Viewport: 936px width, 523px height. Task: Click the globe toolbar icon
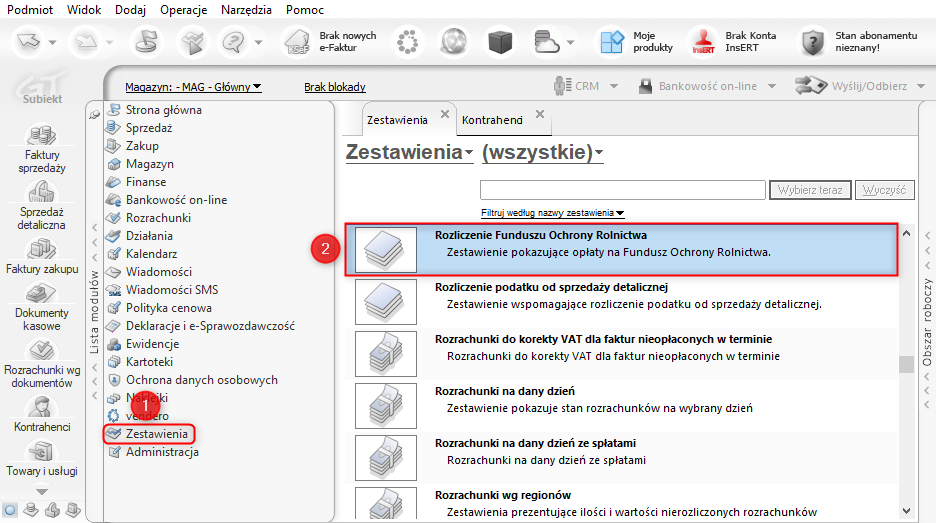(x=453, y=42)
